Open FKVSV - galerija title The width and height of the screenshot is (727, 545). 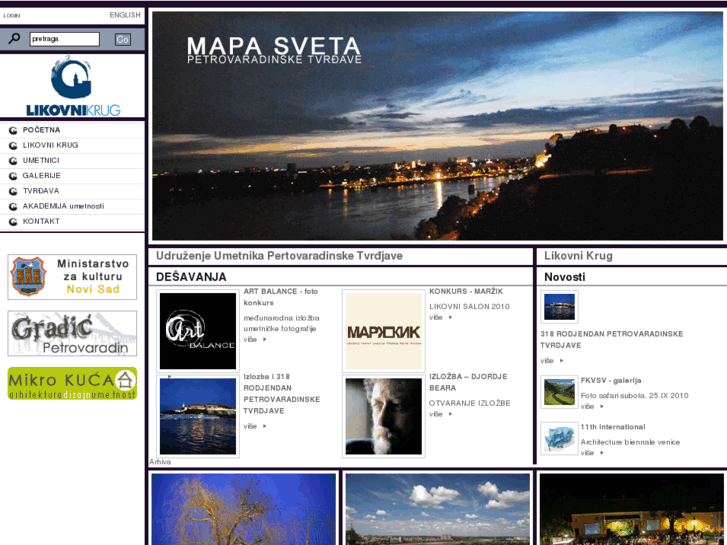point(611,380)
